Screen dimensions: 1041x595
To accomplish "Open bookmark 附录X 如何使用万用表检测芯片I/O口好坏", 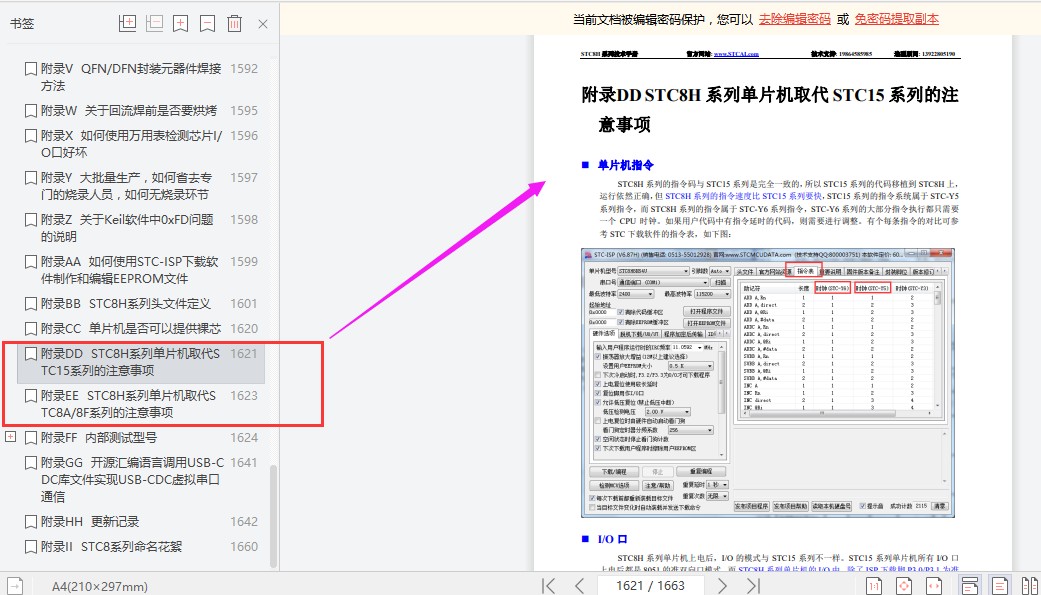I will coord(131,144).
